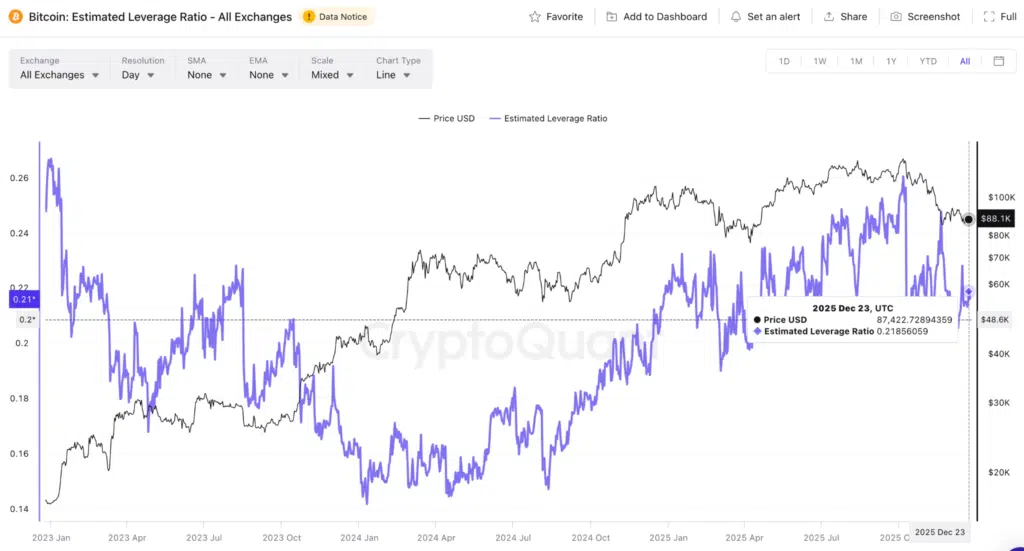Select the All time range tab
Viewport: 1024px width, 551px height.
(x=965, y=61)
